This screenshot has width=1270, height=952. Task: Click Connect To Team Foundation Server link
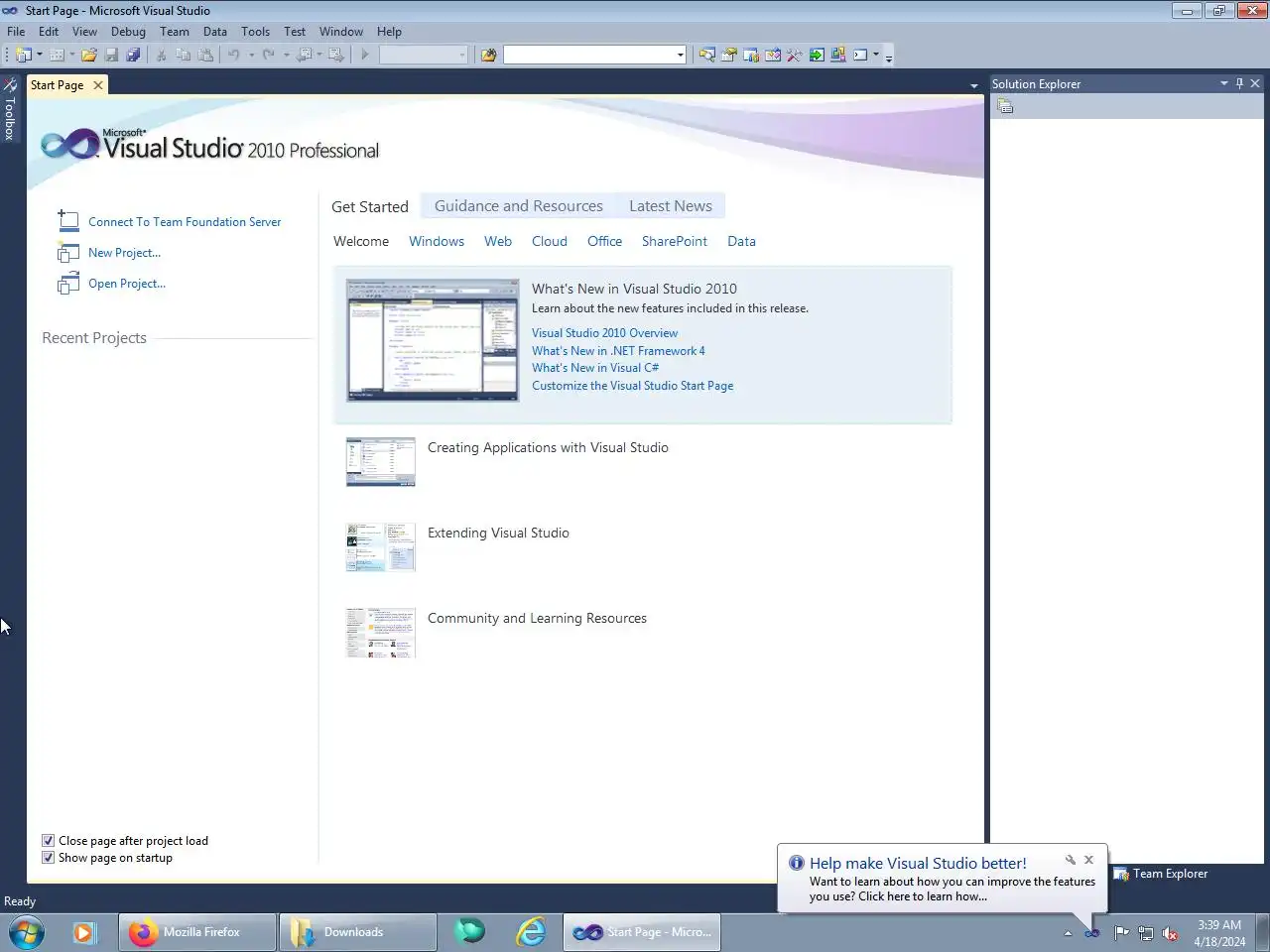[185, 222]
